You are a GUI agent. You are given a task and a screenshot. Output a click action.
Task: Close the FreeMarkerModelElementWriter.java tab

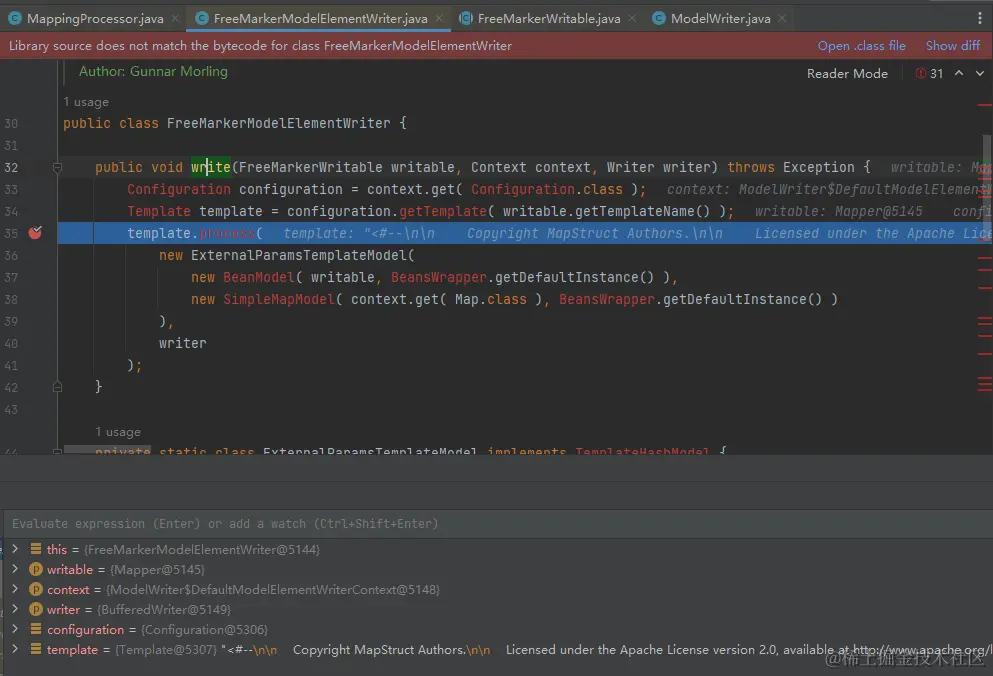pos(440,18)
